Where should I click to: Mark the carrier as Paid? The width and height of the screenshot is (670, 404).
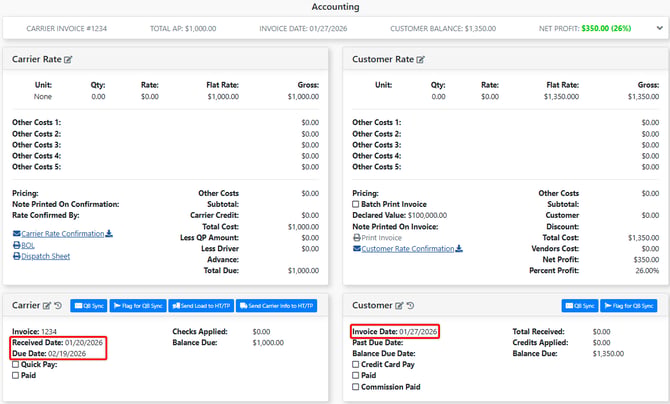15,375
